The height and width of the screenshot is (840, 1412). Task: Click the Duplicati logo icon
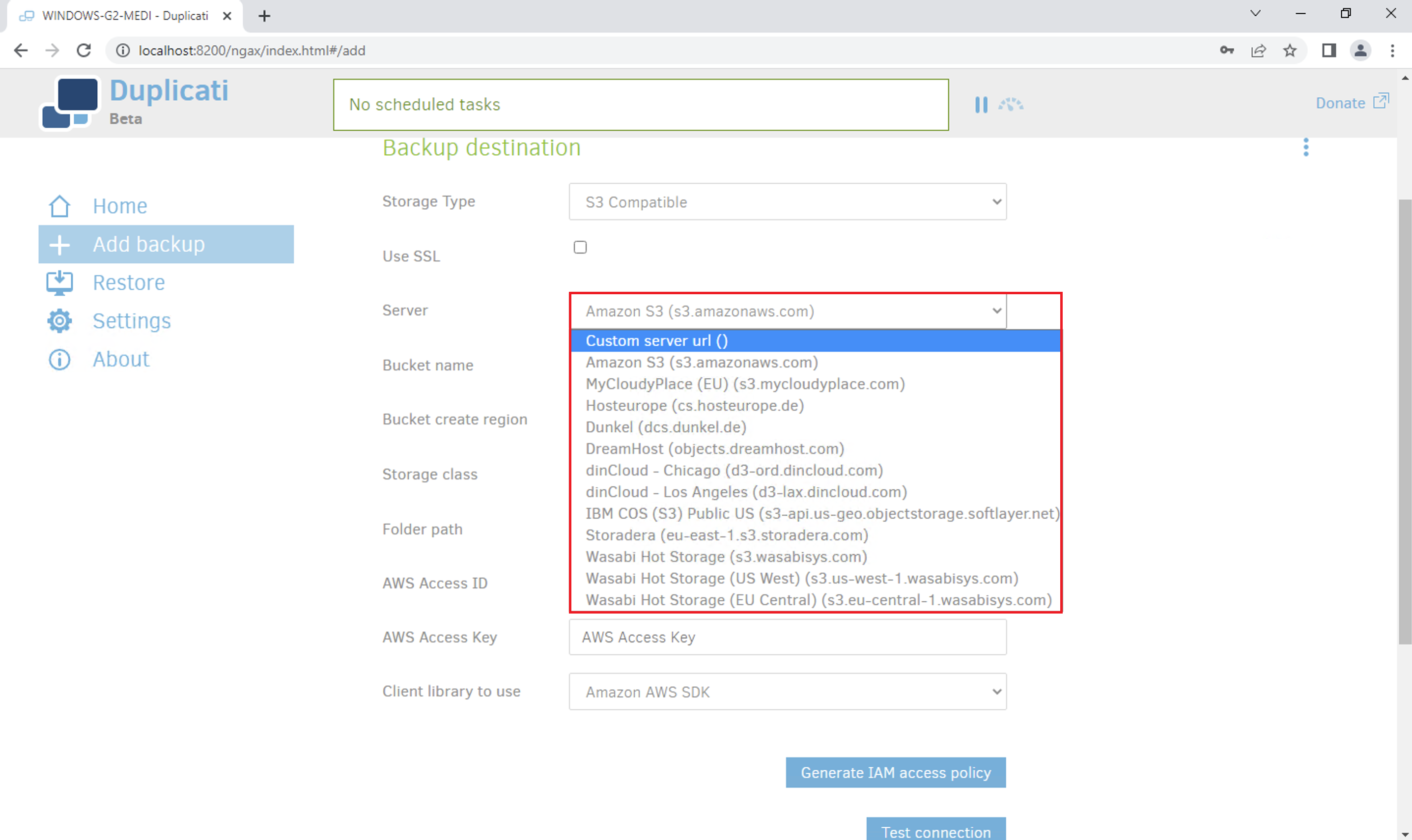coord(70,104)
